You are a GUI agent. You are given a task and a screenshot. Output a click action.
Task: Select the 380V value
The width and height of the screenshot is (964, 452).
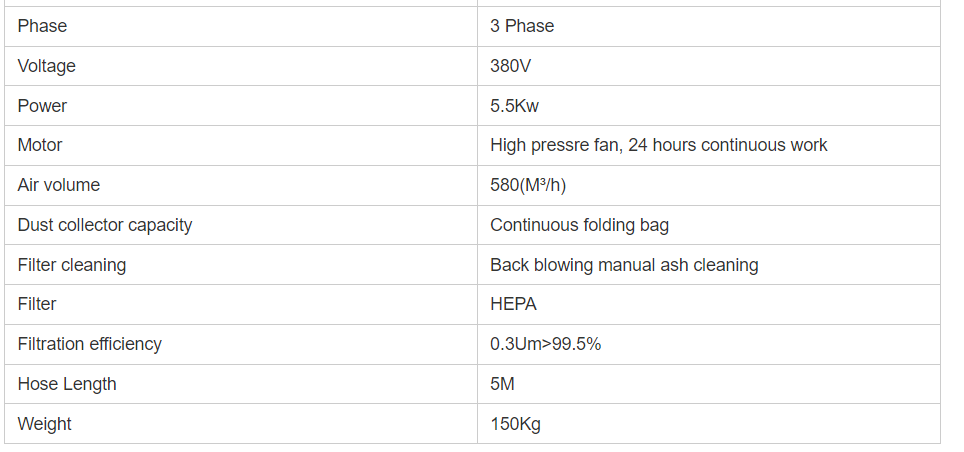(x=511, y=66)
